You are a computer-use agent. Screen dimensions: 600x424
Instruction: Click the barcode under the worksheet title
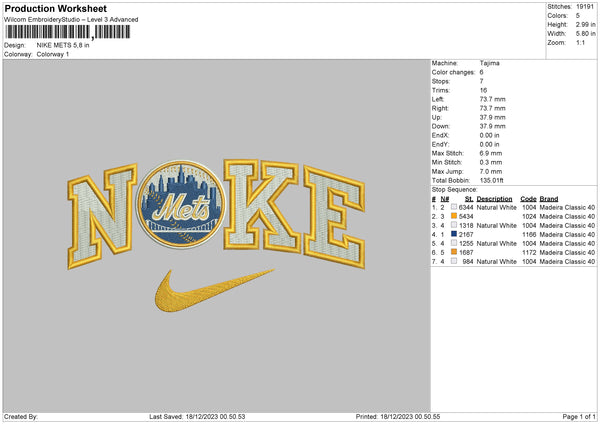(x=68, y=32)
